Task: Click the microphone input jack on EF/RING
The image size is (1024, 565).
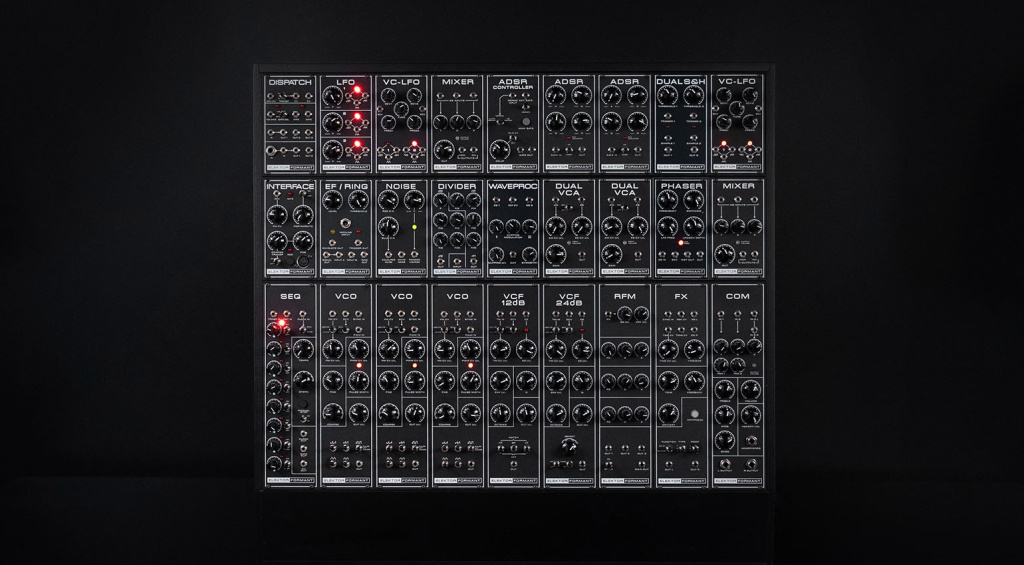Action: coord(347,222)
